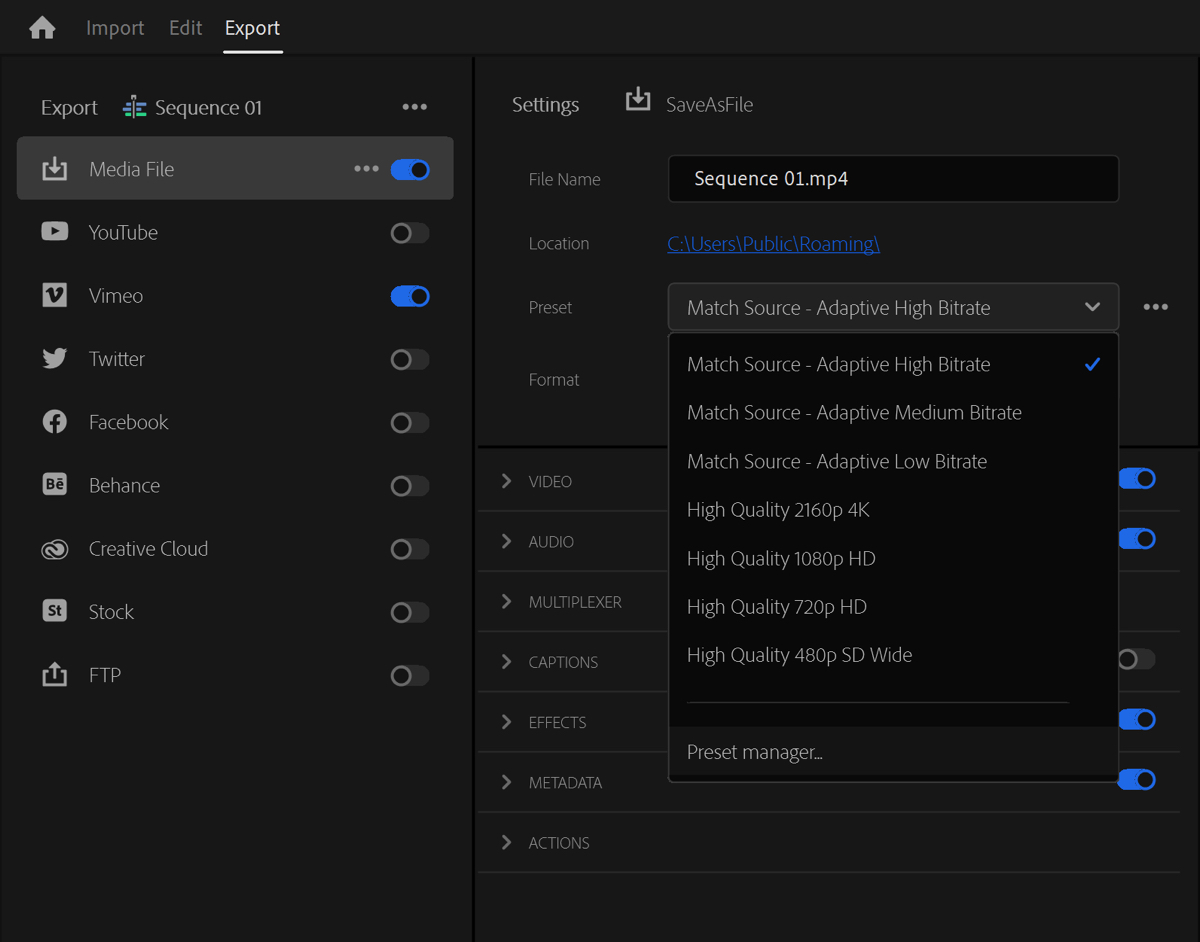
Task: Collapse the Preset dropdown arrow
Action: [x=1092, y=308]
